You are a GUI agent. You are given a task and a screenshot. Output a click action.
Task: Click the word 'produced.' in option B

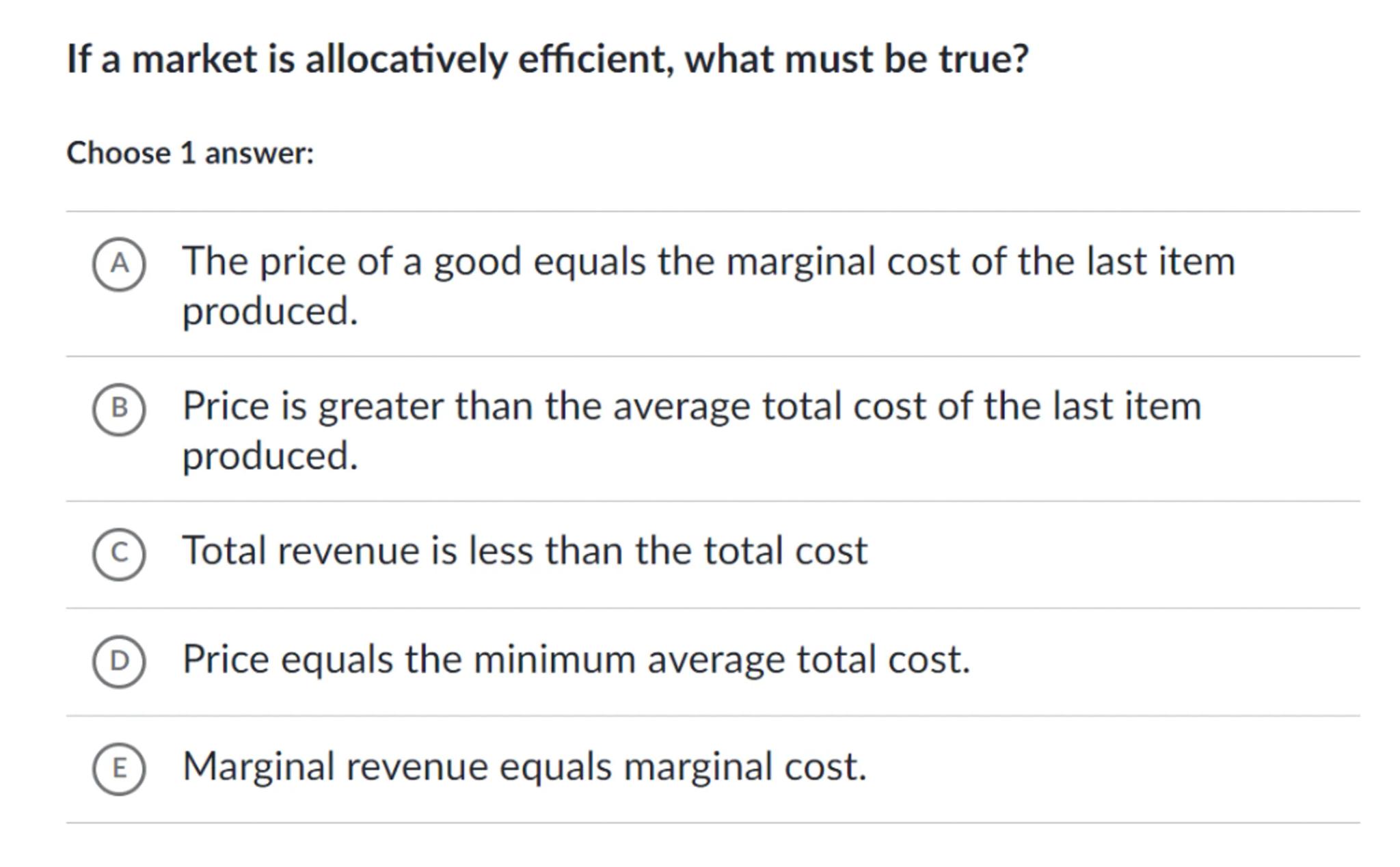click(x=270, y=456)
